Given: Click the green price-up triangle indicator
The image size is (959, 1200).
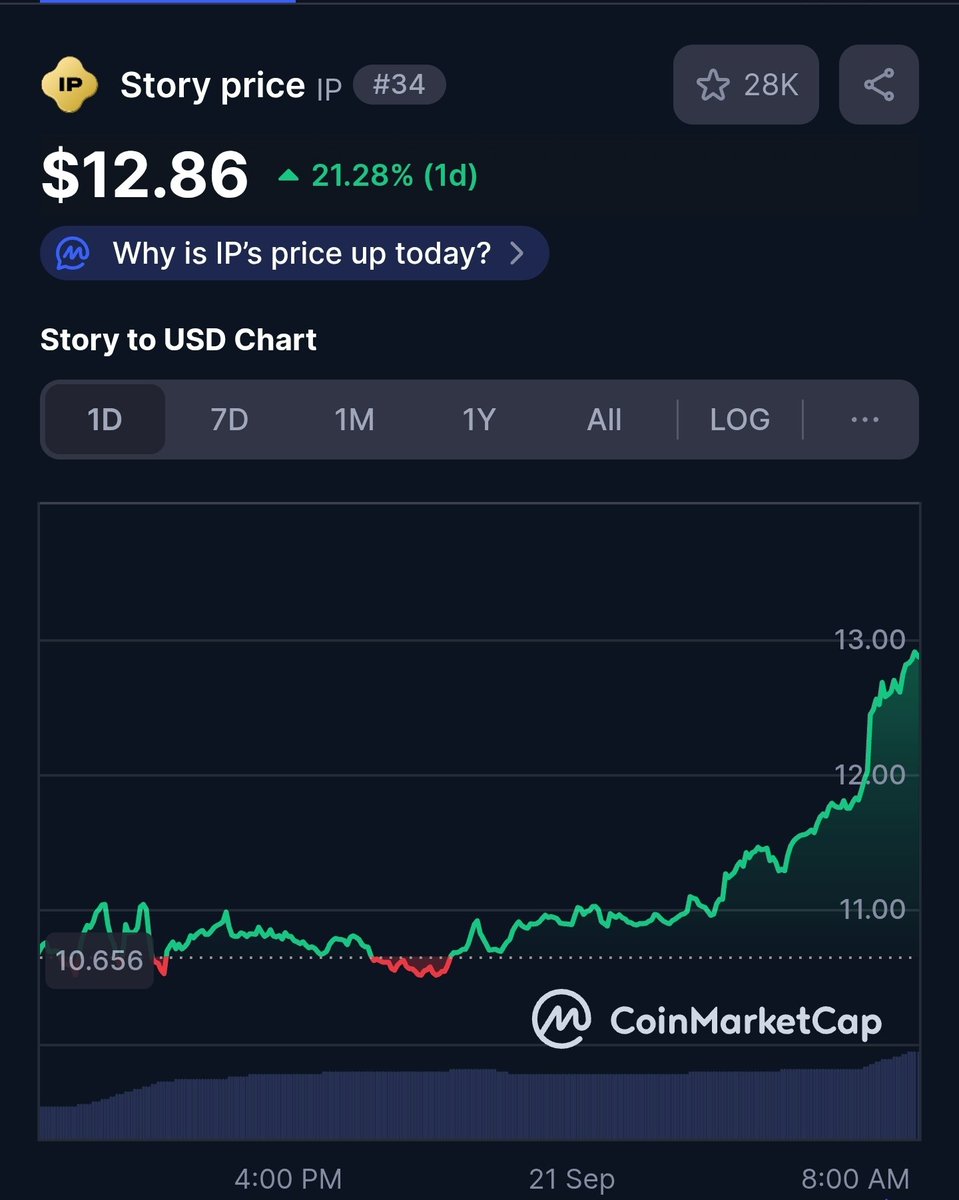Looking at the screenshot, I should click(288, 176).
